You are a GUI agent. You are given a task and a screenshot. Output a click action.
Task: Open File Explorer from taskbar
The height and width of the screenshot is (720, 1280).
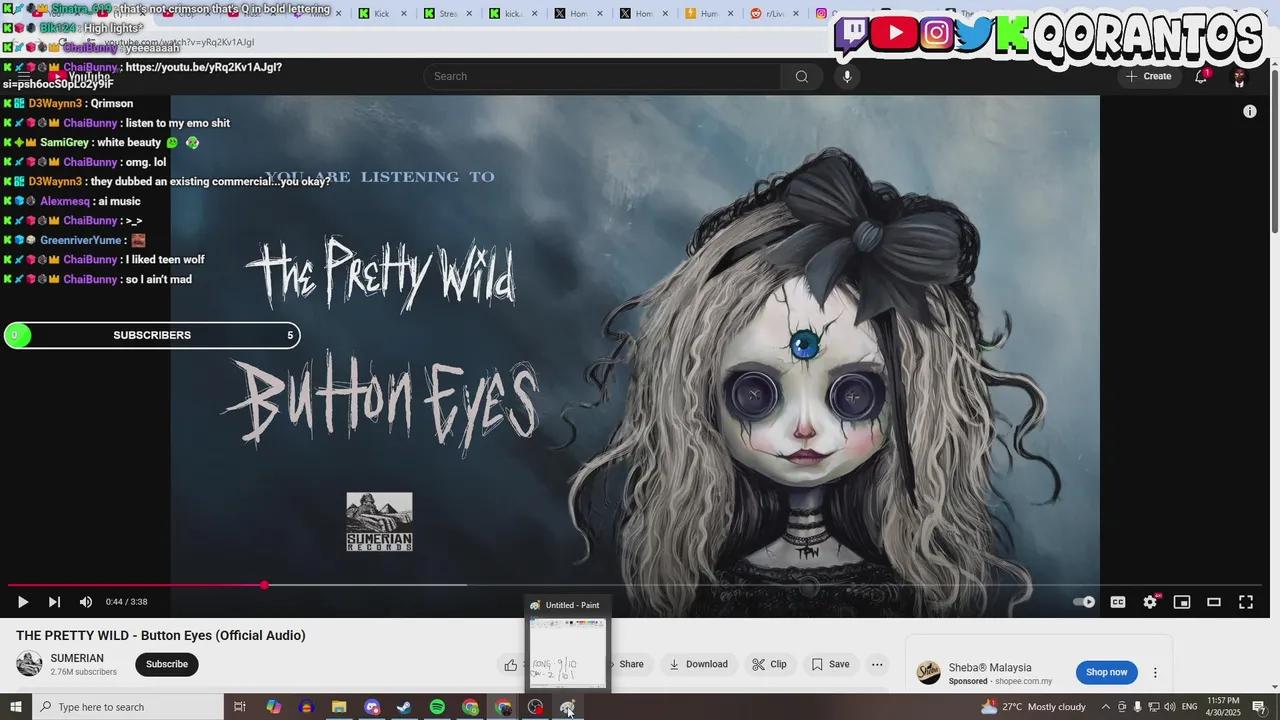pyautogui.click(x=338, y=707)
